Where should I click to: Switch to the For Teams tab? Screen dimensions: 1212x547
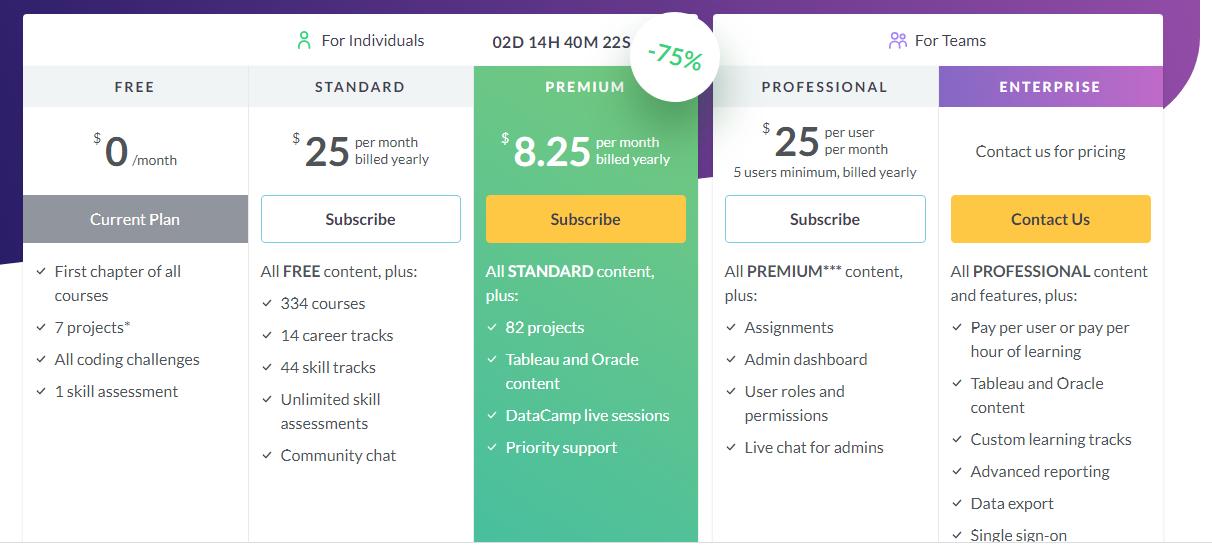(x=938, y=41)
